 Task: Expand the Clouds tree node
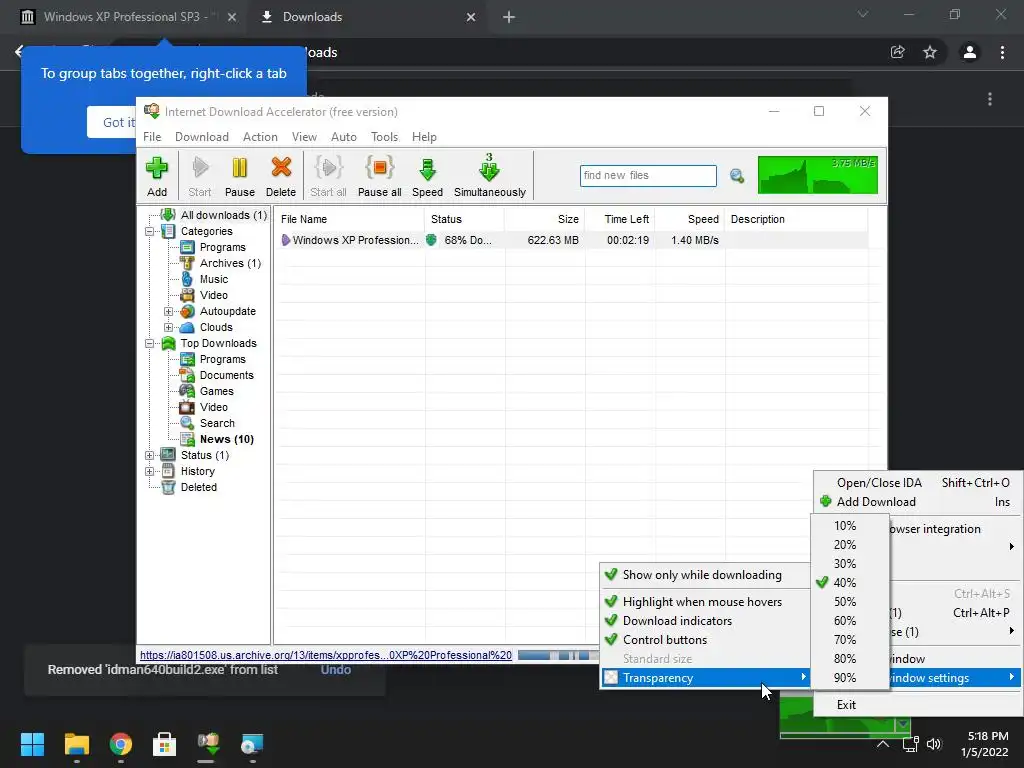click(x=168, y=327)
